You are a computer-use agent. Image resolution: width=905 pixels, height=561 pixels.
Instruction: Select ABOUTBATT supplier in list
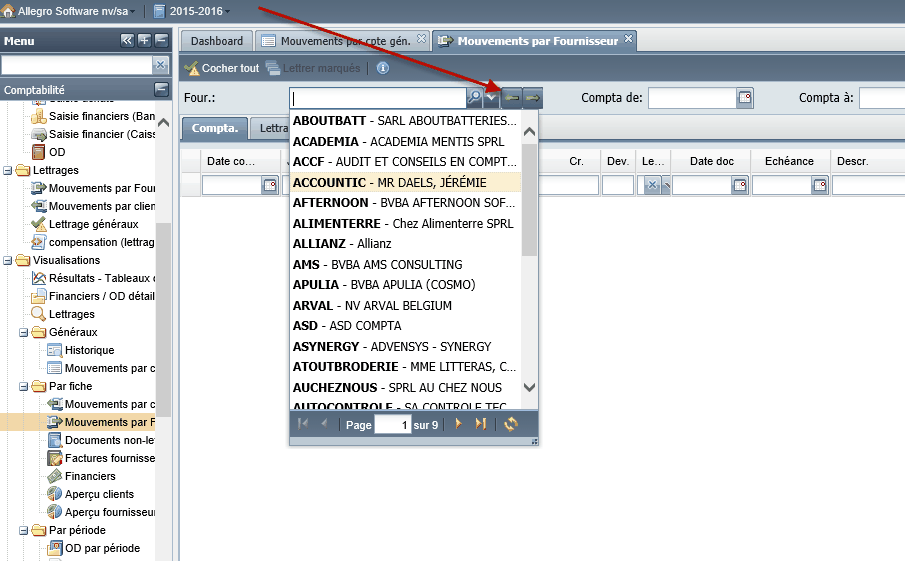coord(405,121)
